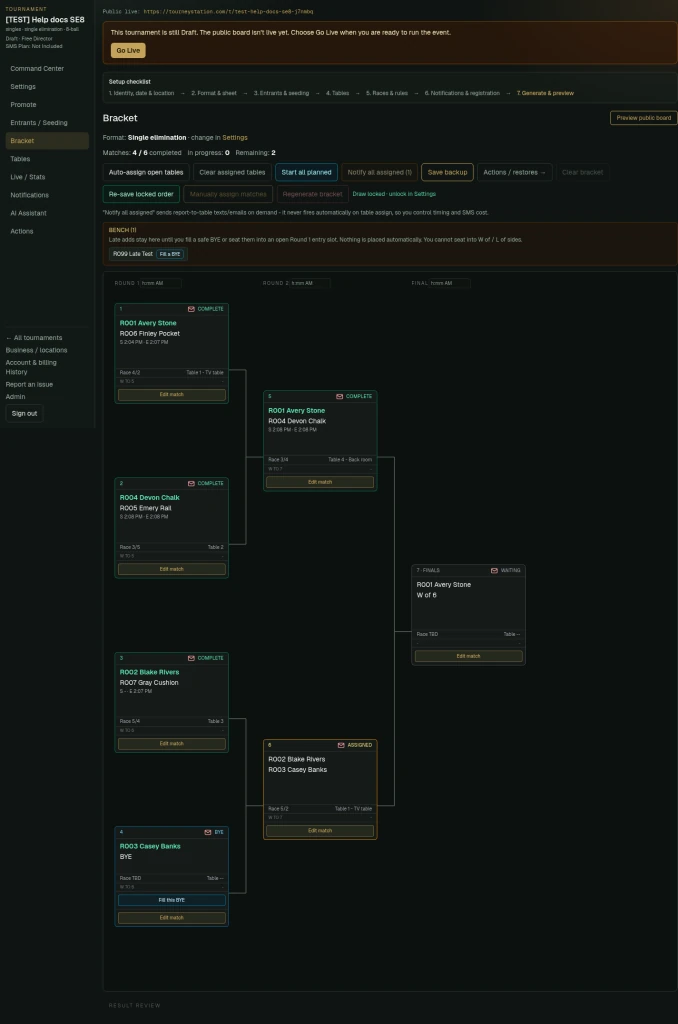
Task: Click Auto-assign open tables
Action: (146, 172)
